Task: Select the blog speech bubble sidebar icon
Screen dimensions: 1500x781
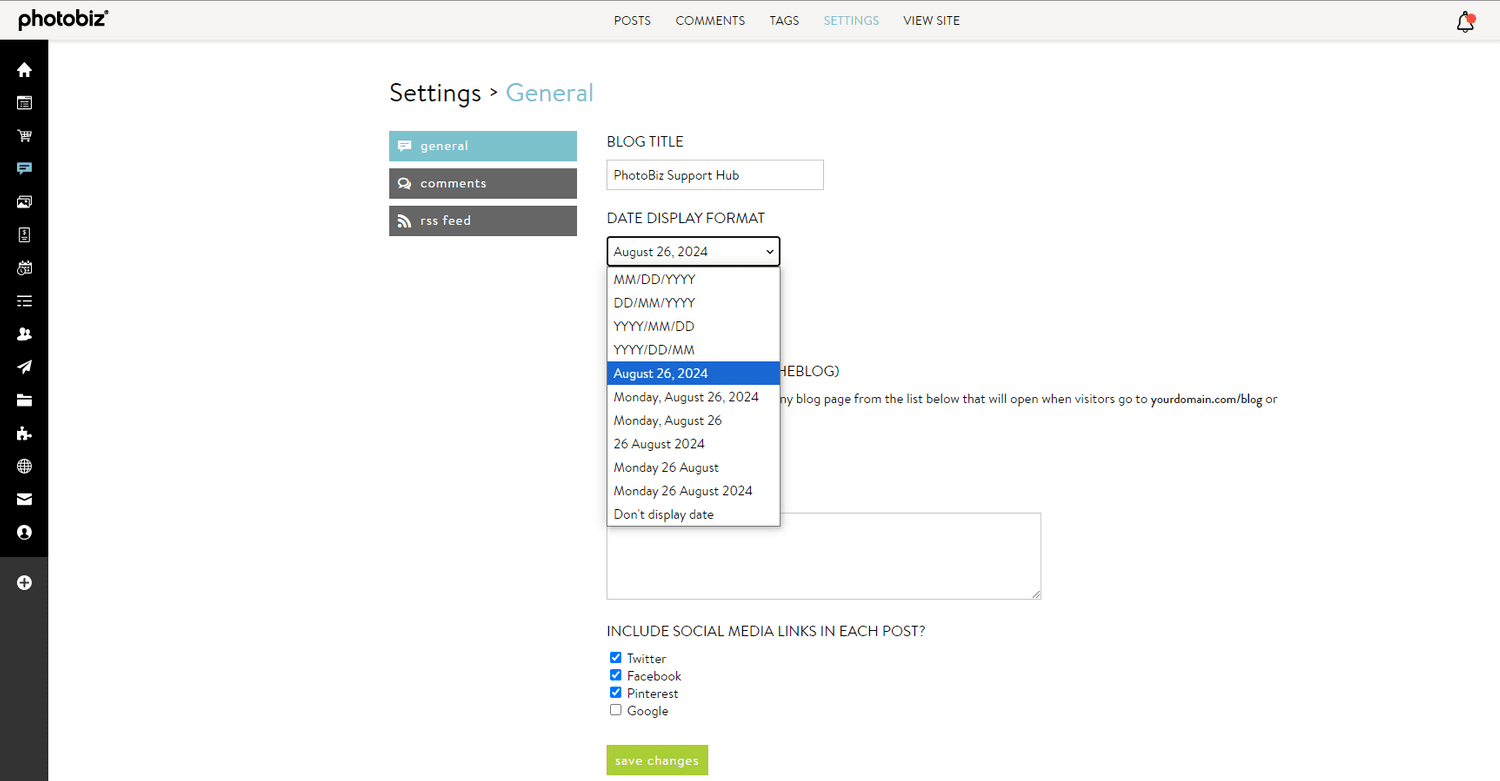Action: click(24, 169)
